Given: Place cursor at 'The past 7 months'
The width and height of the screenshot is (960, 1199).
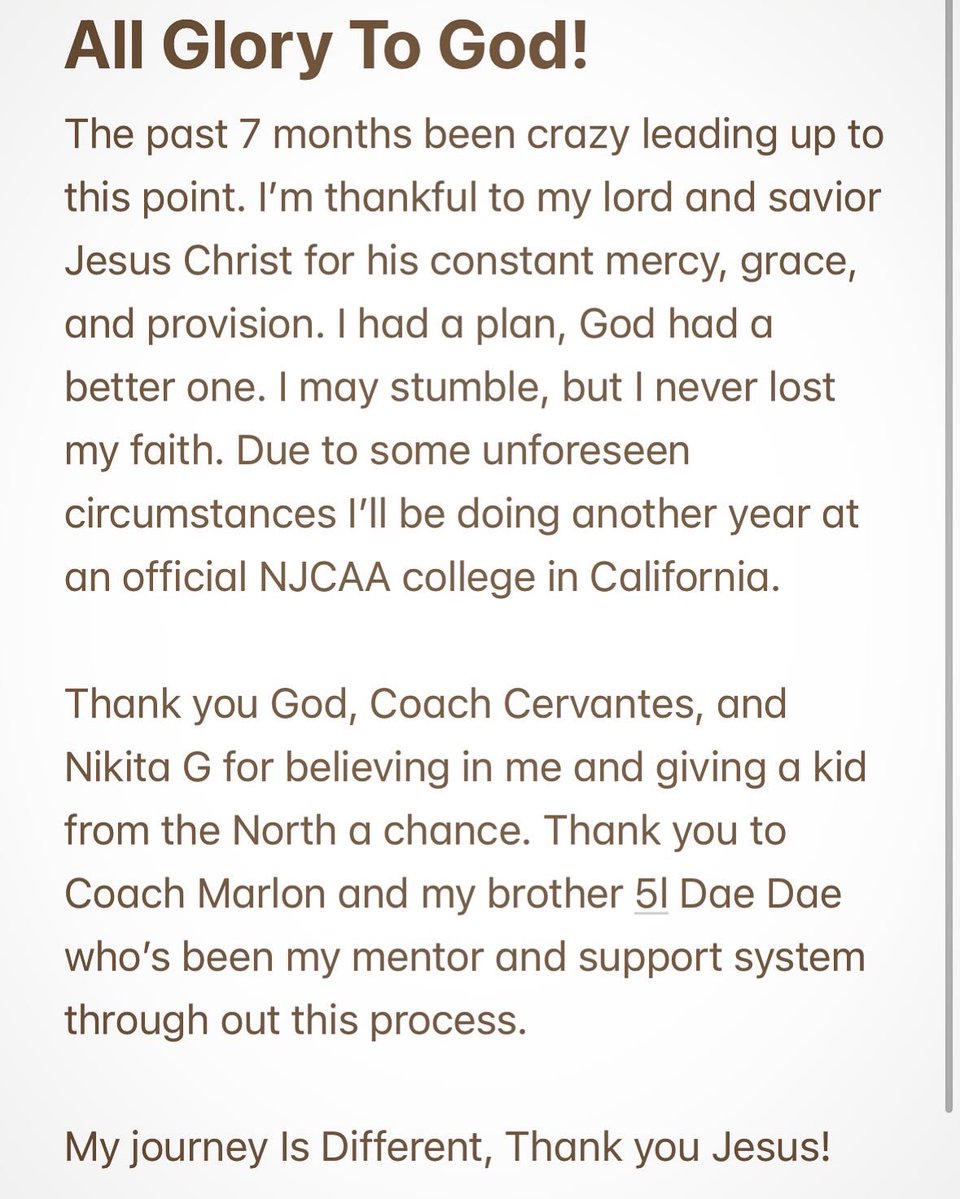Looking at the screenshot, I should tap(239, 135).
